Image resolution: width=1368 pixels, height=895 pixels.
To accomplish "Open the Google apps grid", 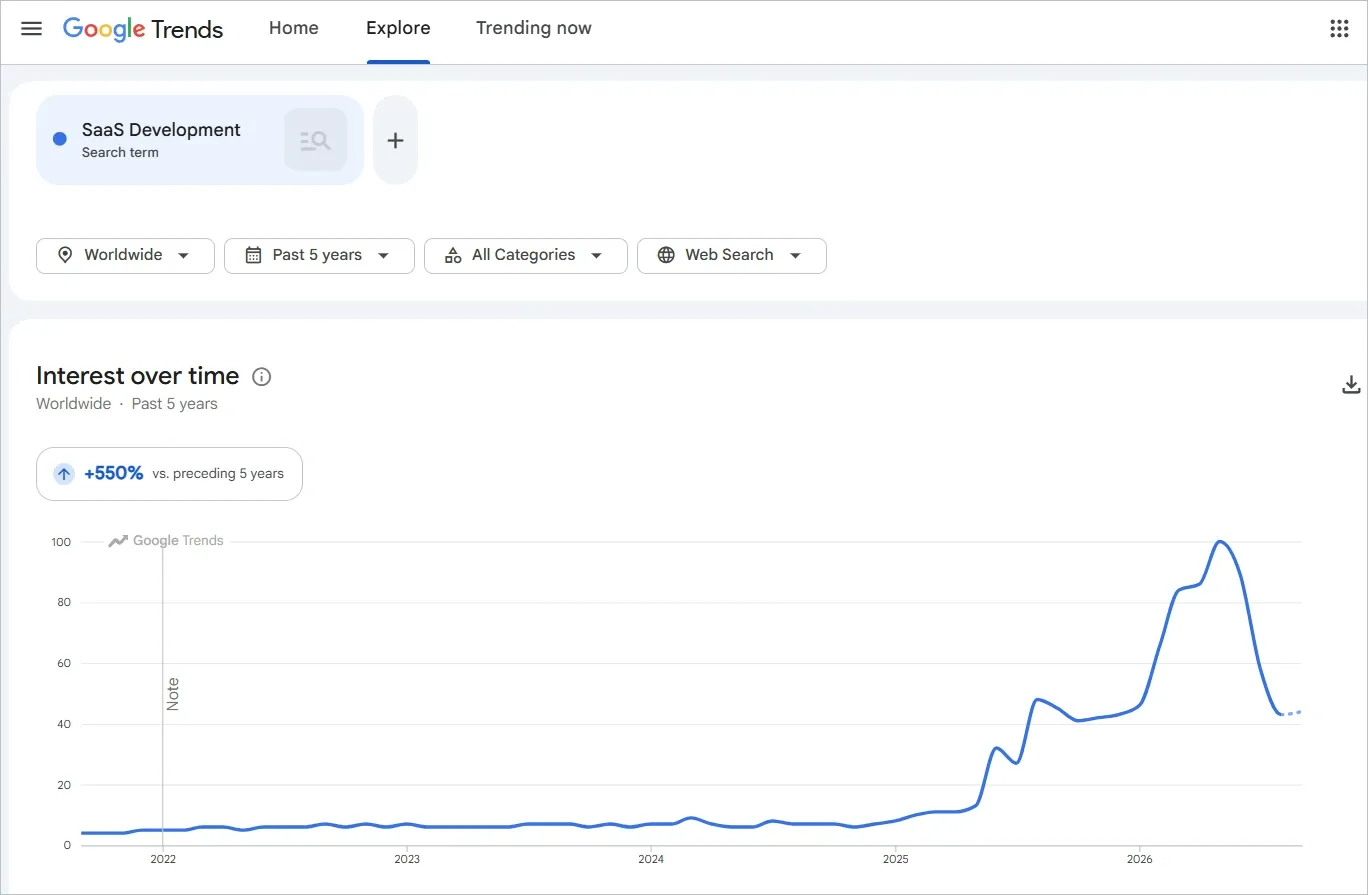I will pos(1339,29).
